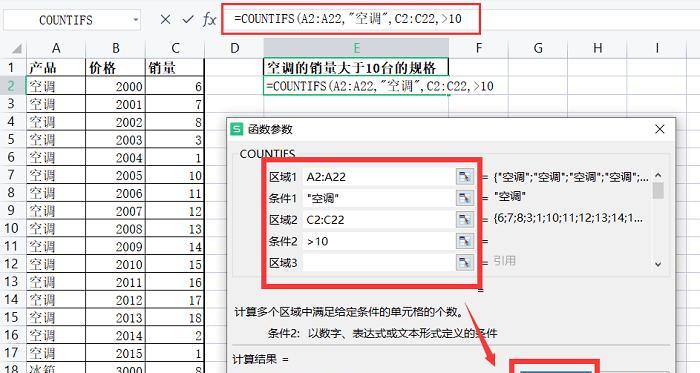
Task: Click the argument list scrollbar thumb
Action: (x=658, y=190)
